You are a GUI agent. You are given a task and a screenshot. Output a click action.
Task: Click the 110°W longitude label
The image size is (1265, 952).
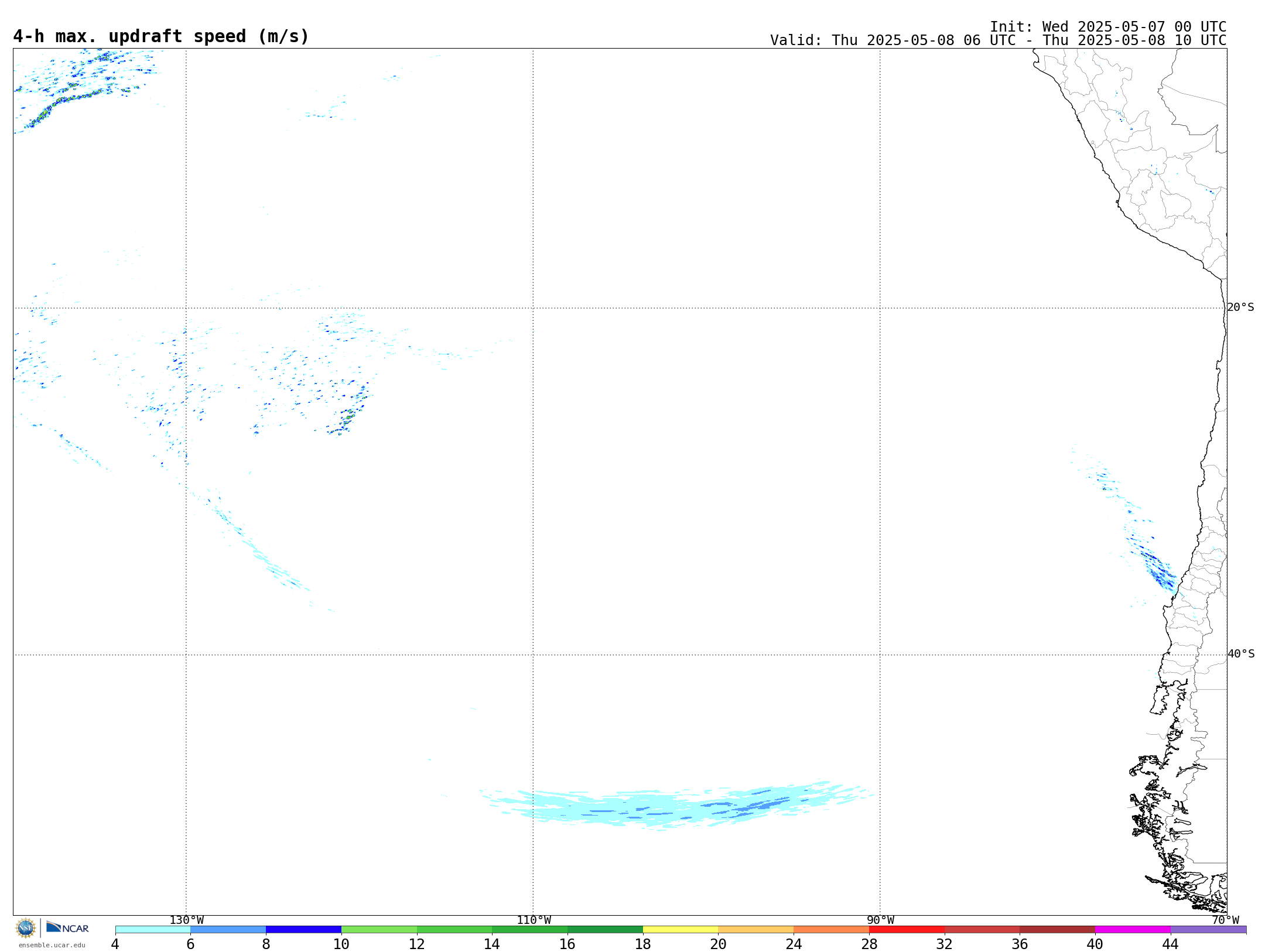tap(534, 920)
